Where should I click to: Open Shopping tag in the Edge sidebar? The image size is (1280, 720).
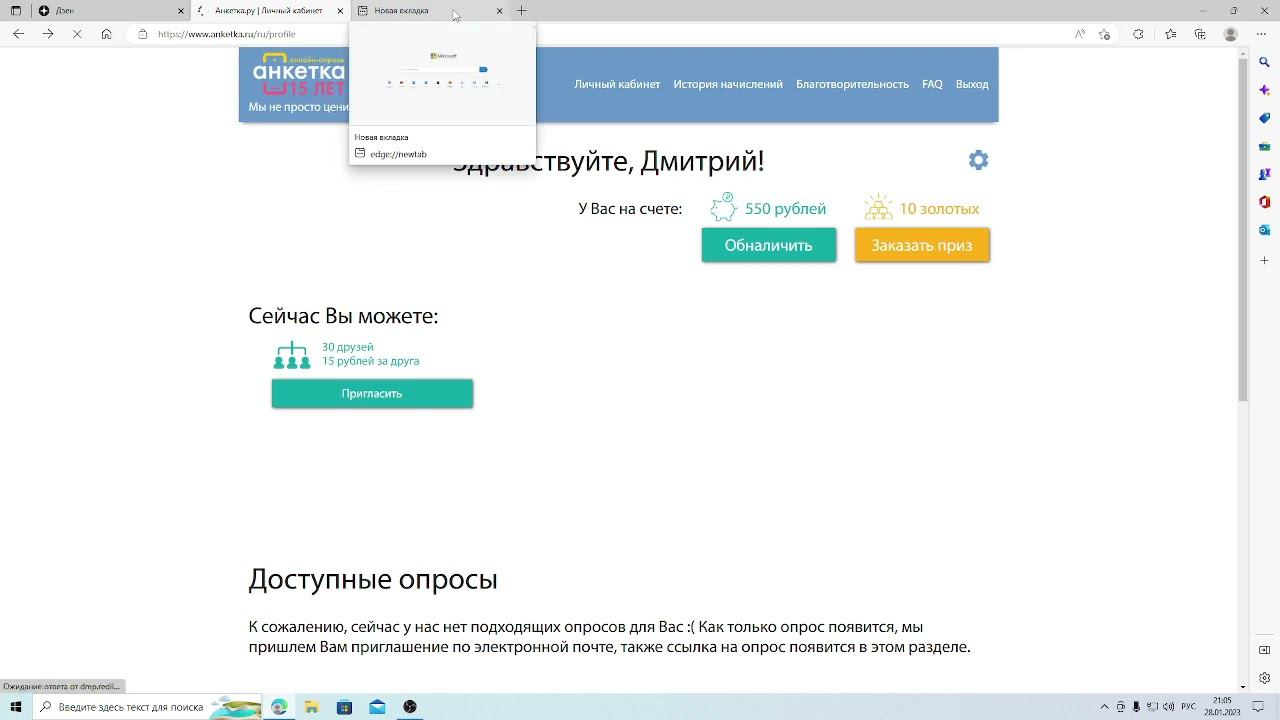click(1264, 118)
